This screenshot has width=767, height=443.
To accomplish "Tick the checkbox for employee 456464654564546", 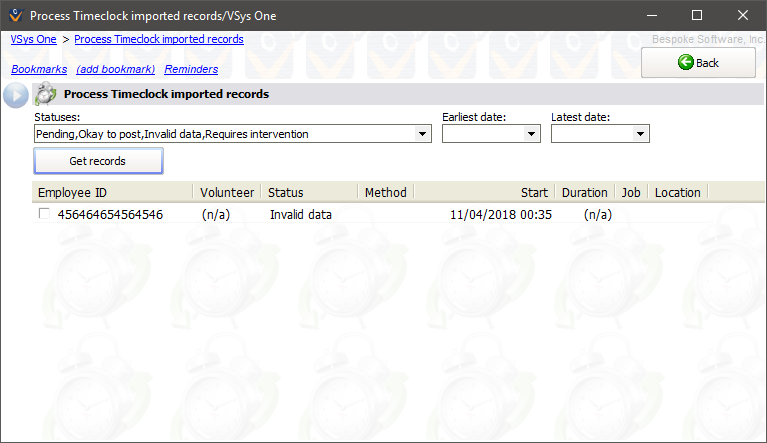I will [43, 214].
